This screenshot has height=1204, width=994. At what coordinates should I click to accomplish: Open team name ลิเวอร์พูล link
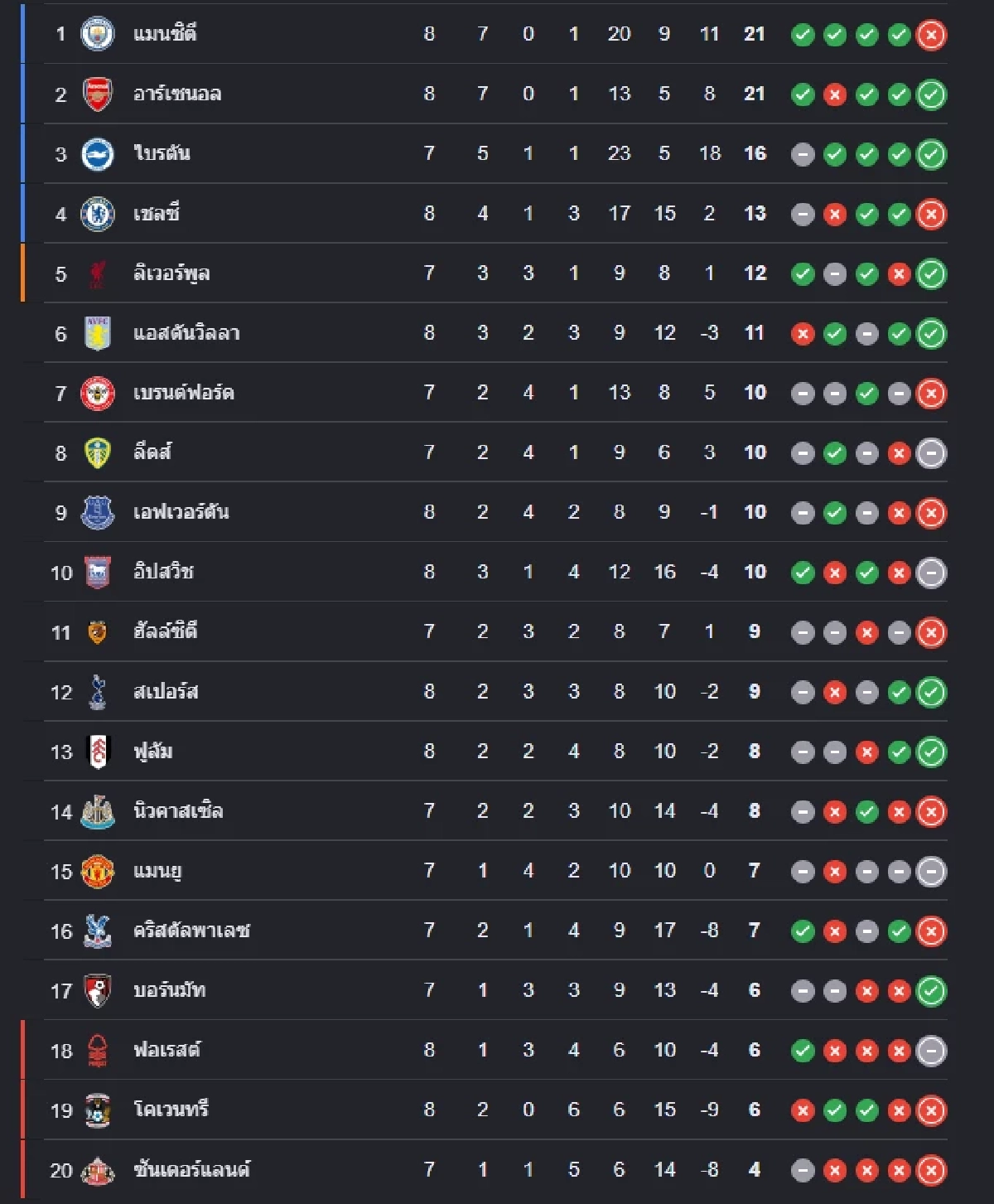(x=171, y=273)
